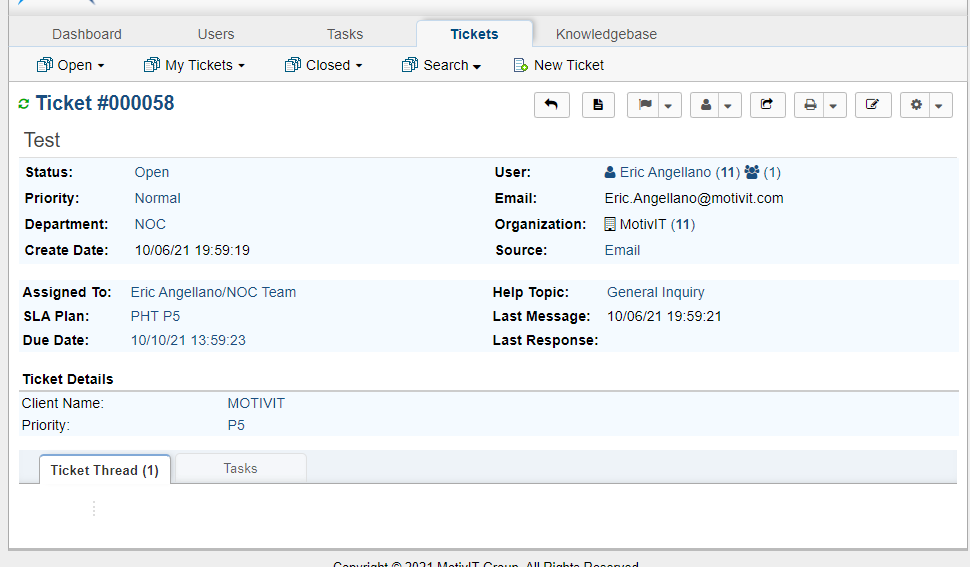Viewport: 970px width, 567px height.
Task: Open the Eric Angellano user link
Action: (665, 172)
